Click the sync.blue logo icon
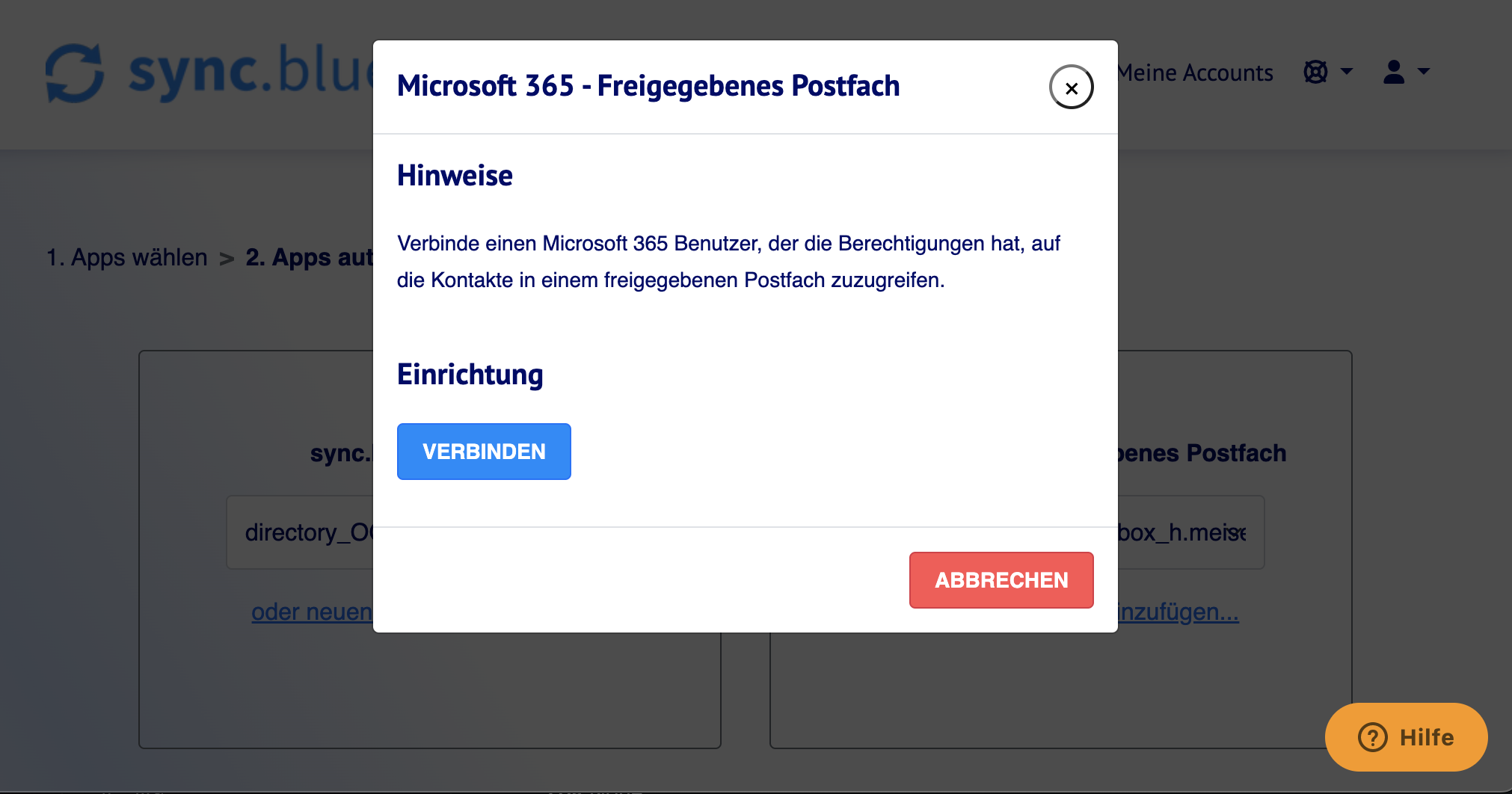 (75, 73)
